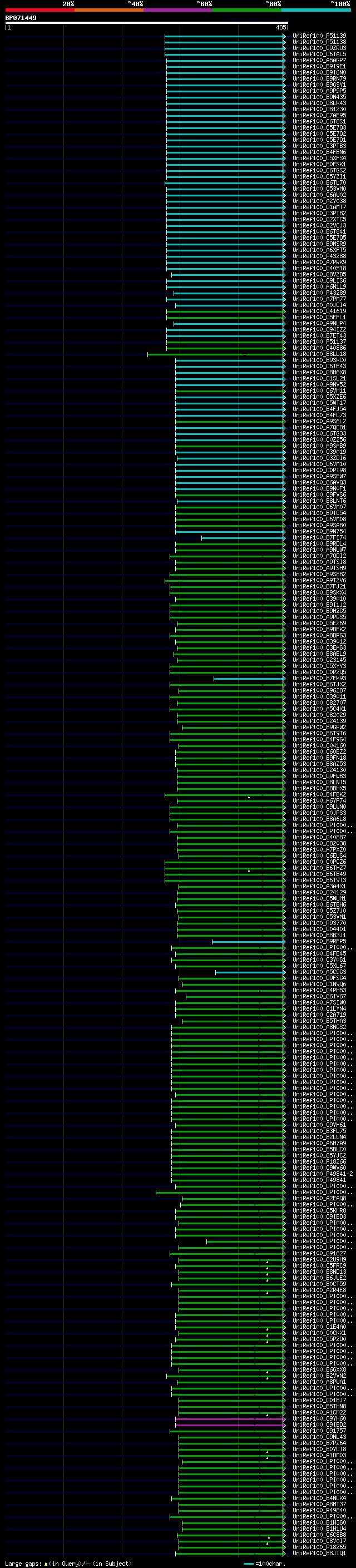
Task: Click the query end position 485
Action: click(x=281, y=27)
